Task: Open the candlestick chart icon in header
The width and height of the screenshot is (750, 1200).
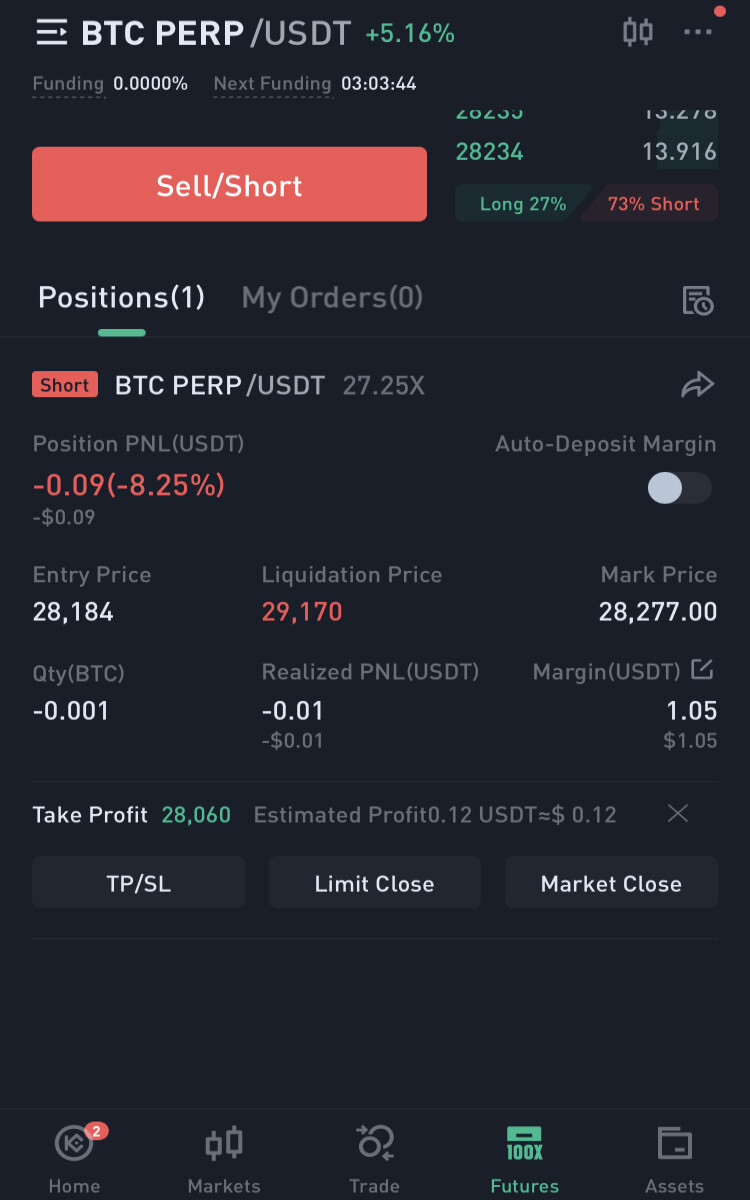Action: tap(638, 32)
